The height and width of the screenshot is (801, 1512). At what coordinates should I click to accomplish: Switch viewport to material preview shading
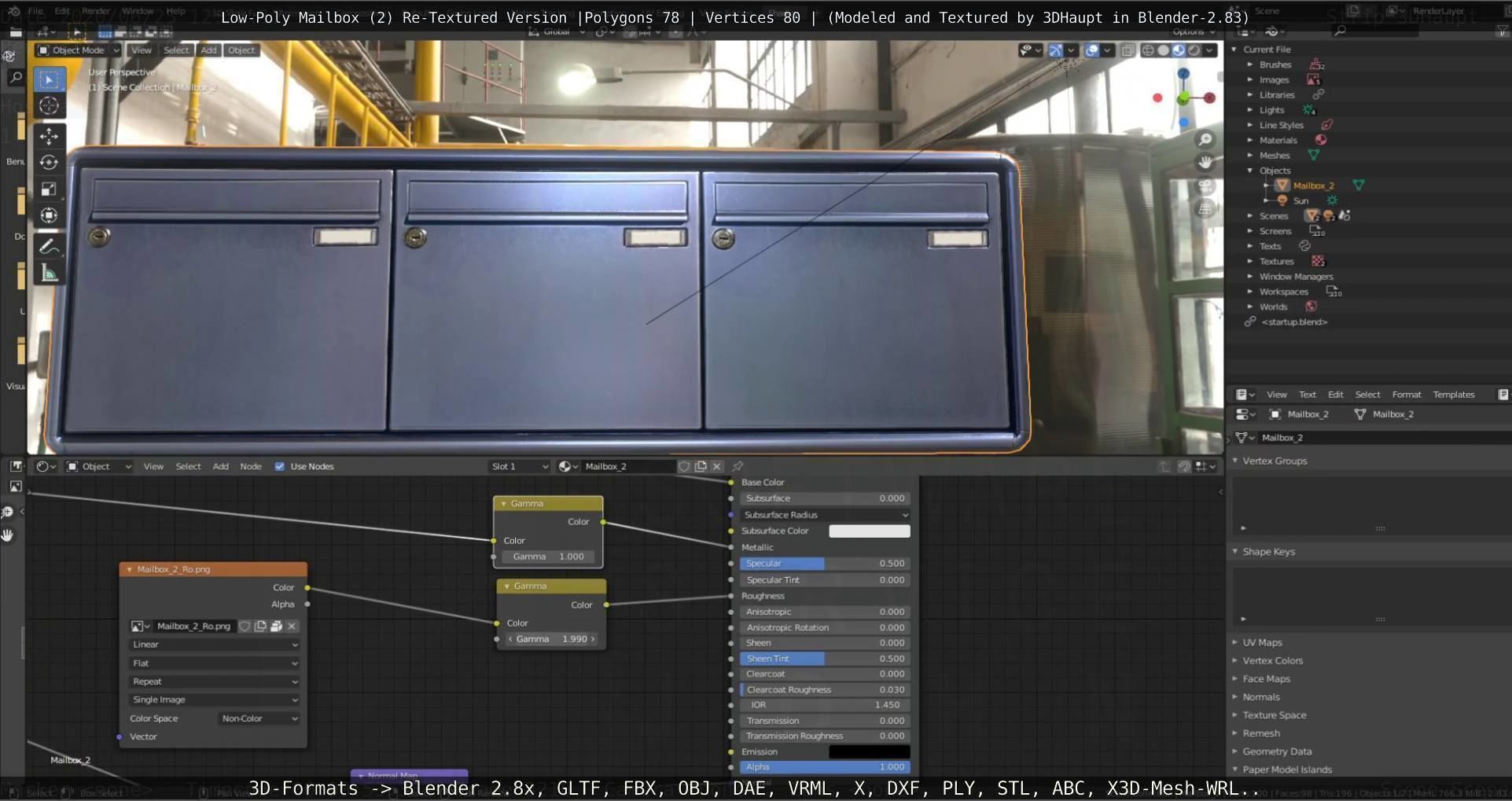click(x=1179, y=50)
